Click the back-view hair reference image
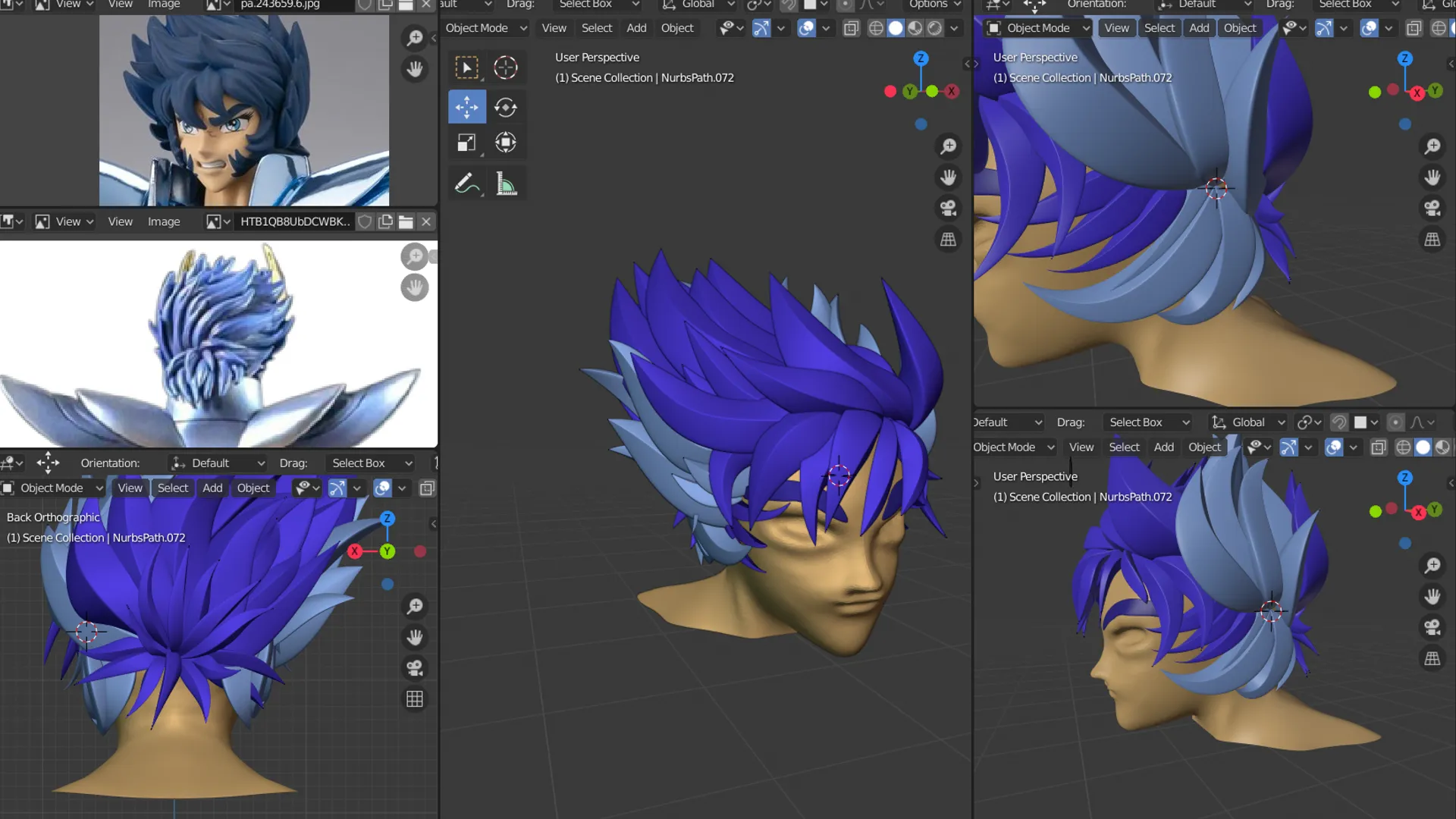The width and height of the screenshot is (1456, 819). point(218,344)
